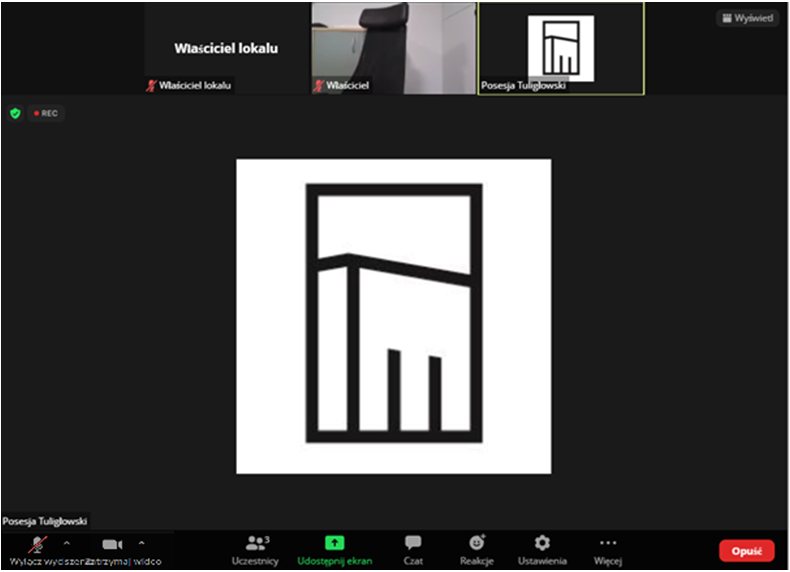
Task: Toggle the microphone mute icon
Action: coord(38,544)
